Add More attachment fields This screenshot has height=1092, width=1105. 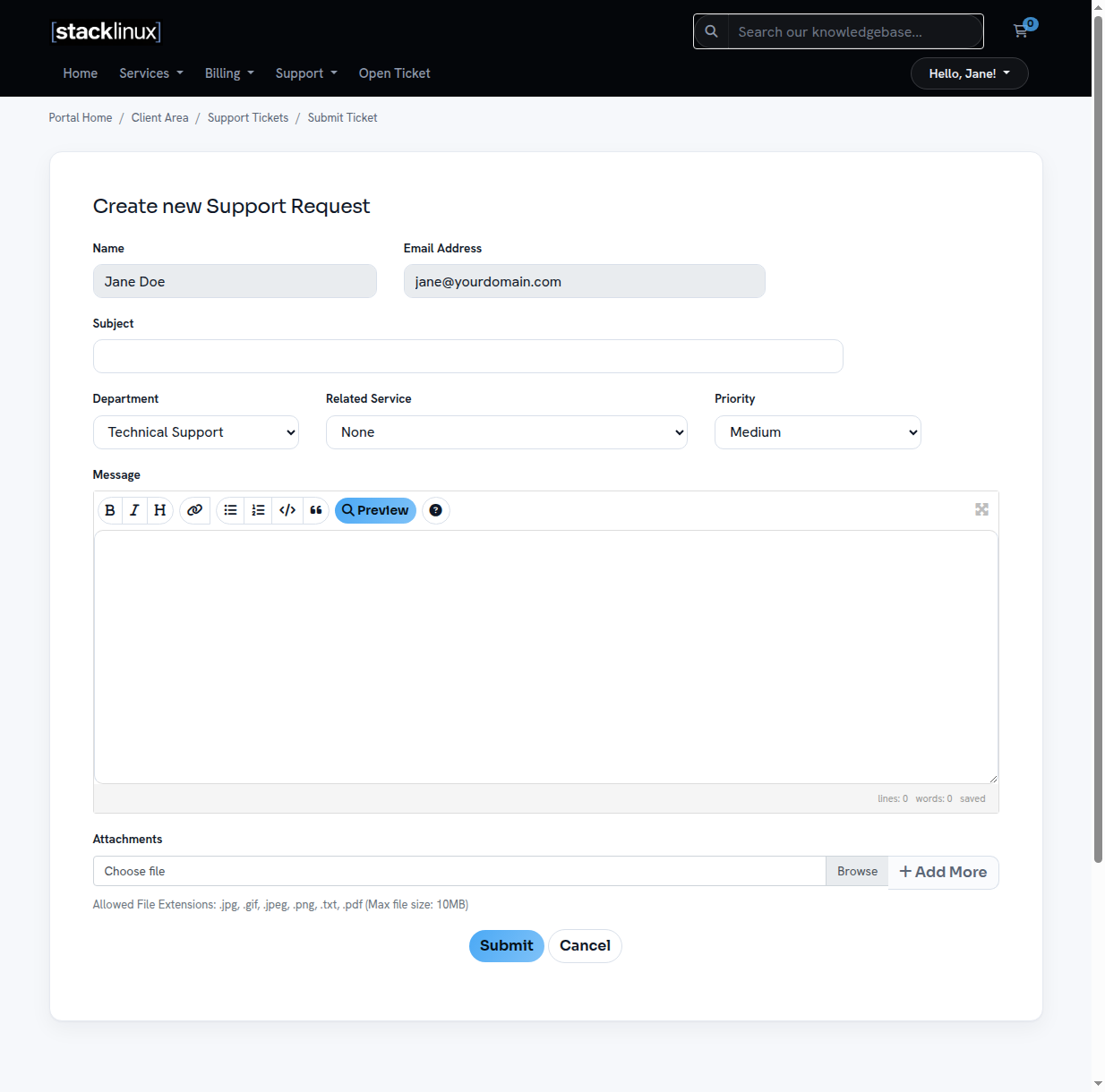(x=943, y=872)
